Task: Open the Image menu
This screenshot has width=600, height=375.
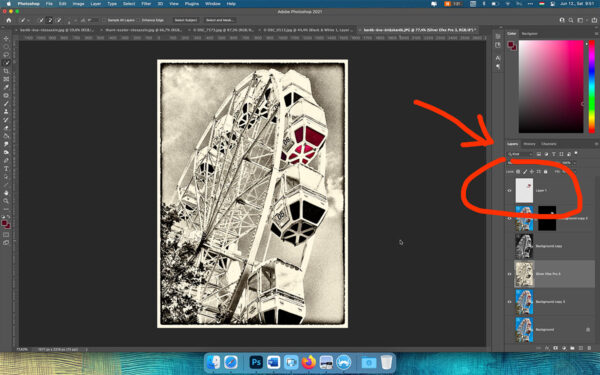Action: 78,4
